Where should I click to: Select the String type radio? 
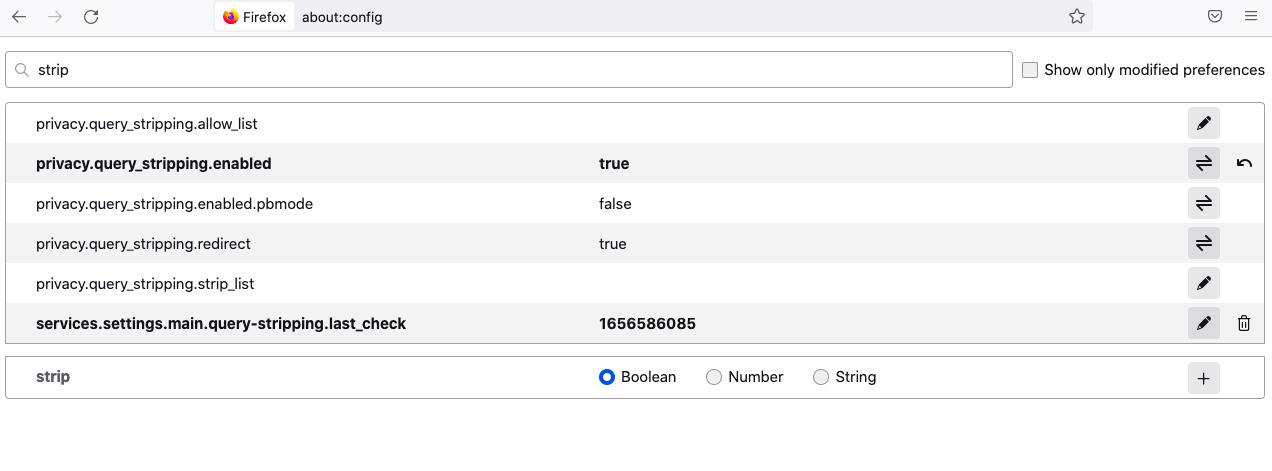click(821, 377)
